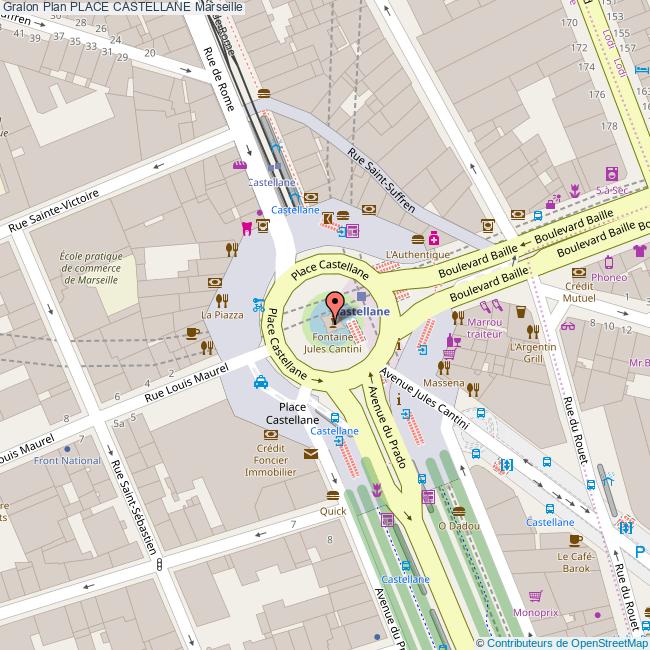This screenshot has width=650, height=650.
Task: Click the Fontaine Jules Cantini label
Action: click(332, 343)
